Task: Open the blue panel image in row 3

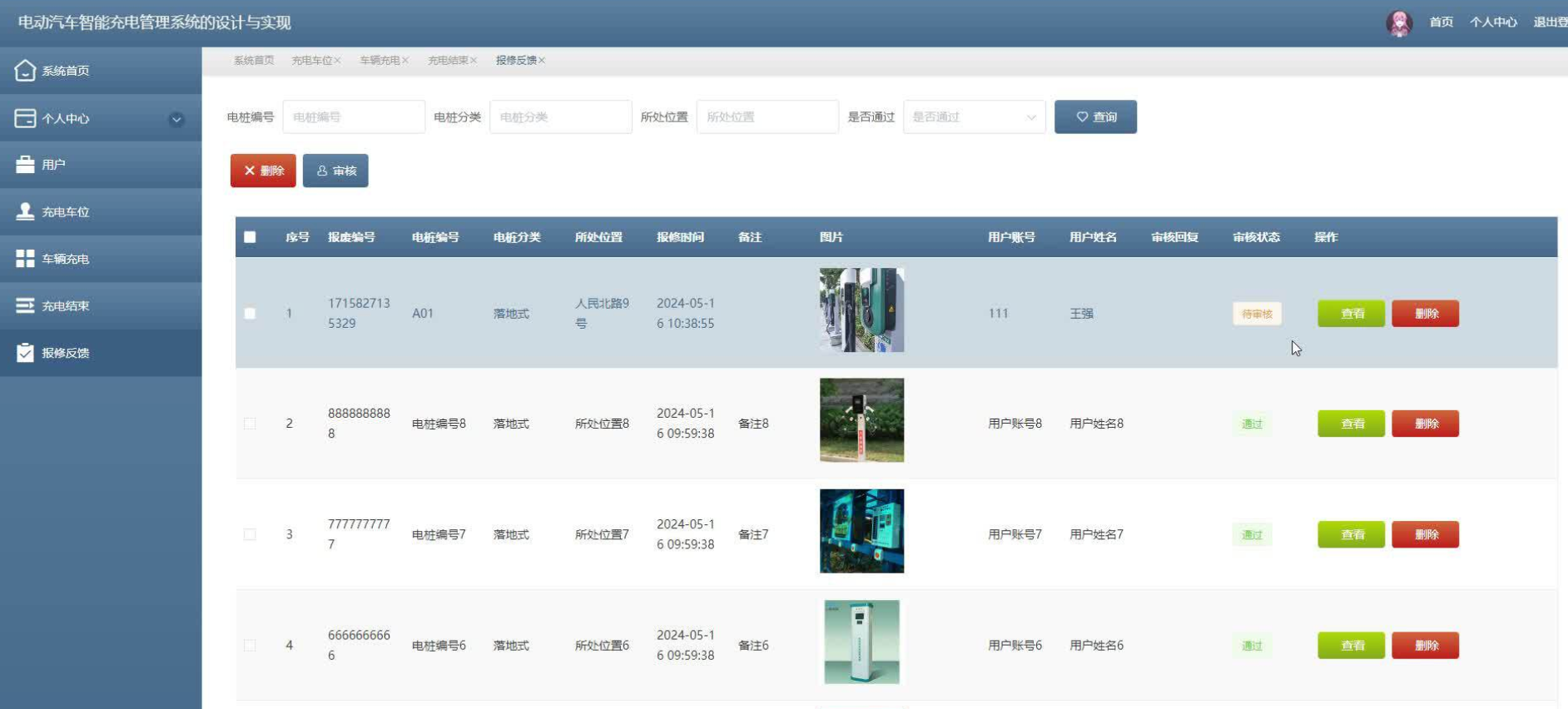Action: tap(861, 531)
